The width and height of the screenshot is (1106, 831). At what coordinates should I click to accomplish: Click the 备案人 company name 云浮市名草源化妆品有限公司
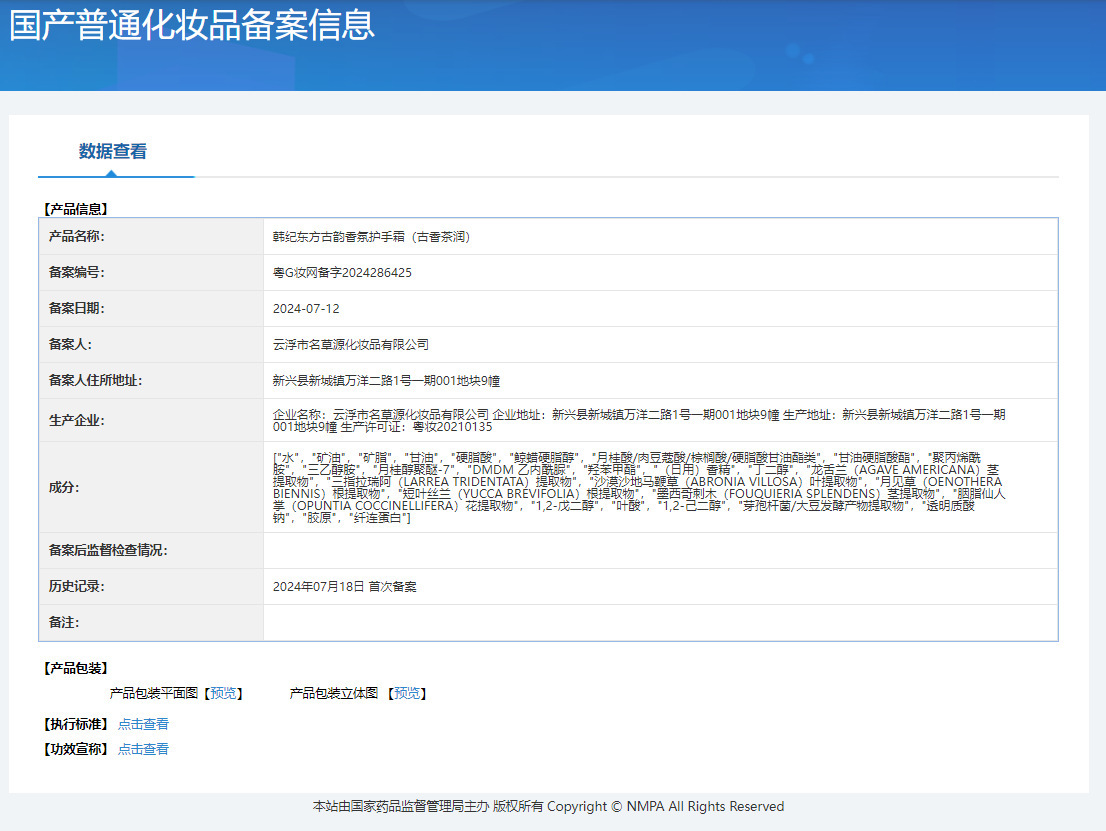click(x=350, y=345)
